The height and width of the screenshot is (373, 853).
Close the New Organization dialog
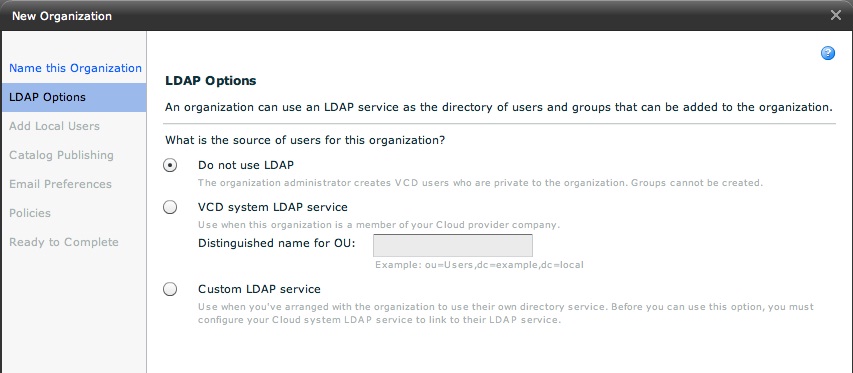click(x=836, y=15)
